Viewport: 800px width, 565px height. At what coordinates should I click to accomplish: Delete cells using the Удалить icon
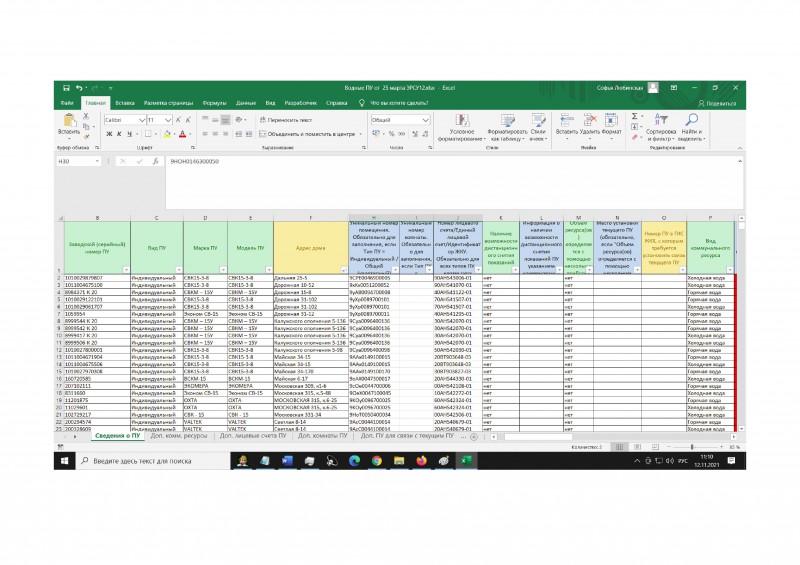(590, 124)
